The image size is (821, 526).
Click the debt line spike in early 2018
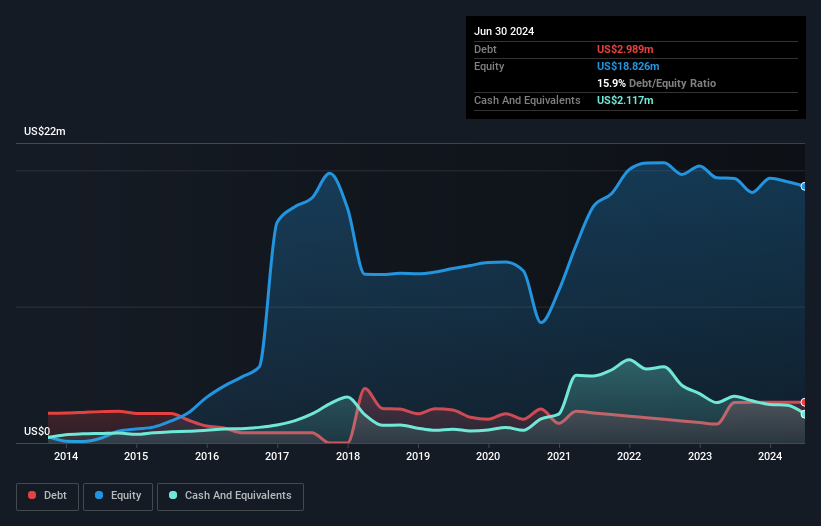click(x=364, y=388)
